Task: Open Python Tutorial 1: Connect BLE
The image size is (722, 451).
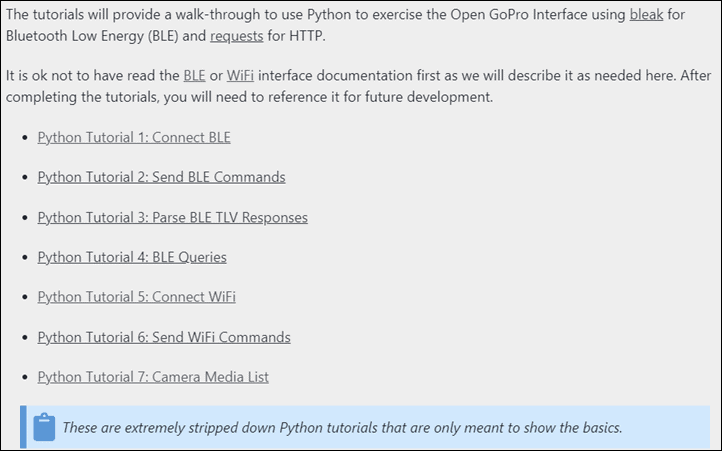Action: pos(134,138)
